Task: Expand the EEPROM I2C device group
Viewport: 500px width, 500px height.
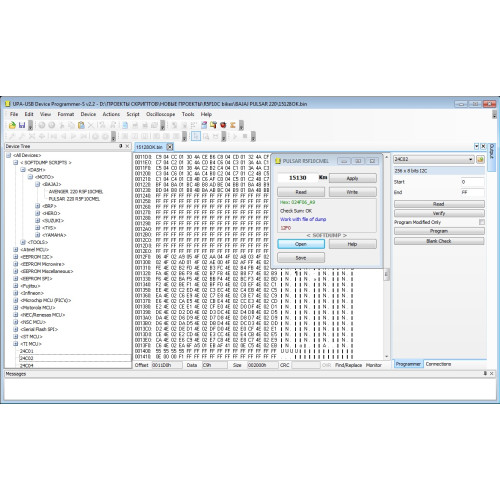Action: click(16, 257)
